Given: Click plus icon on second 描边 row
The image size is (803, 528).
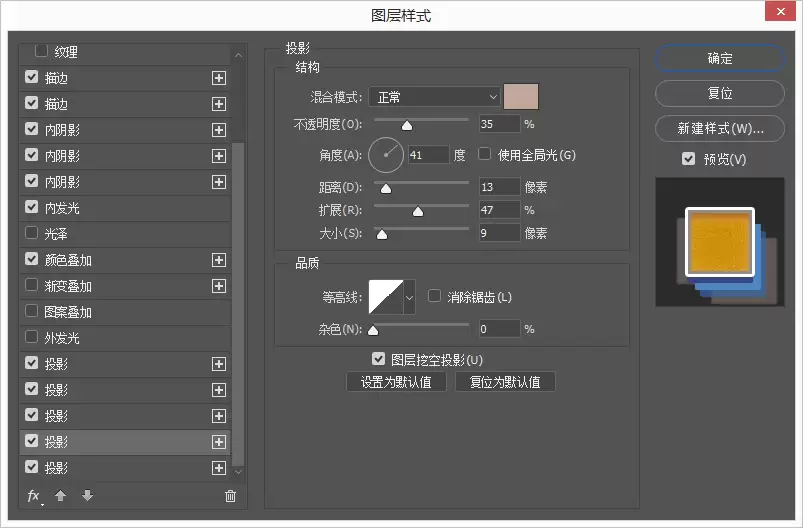Looking at the screenshot, I should tap(219, 104).
